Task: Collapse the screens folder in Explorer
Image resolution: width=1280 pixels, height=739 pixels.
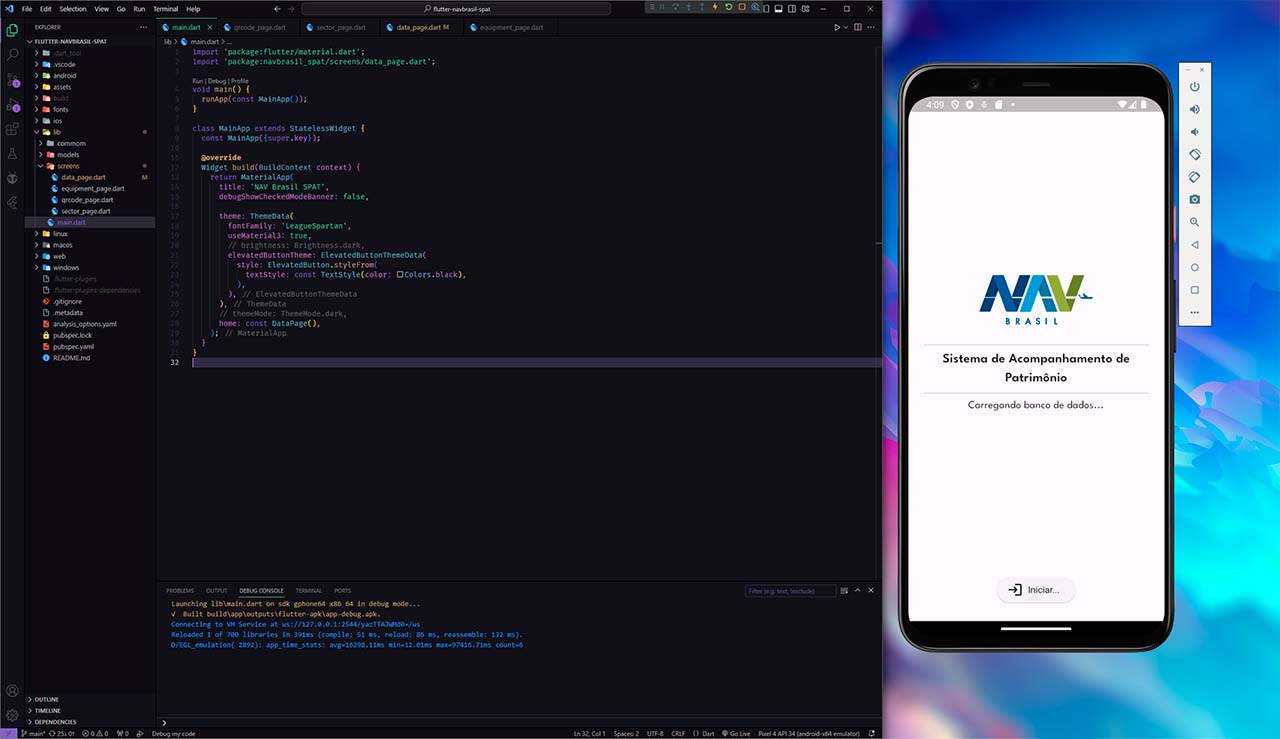Action: tap(68, 166)
